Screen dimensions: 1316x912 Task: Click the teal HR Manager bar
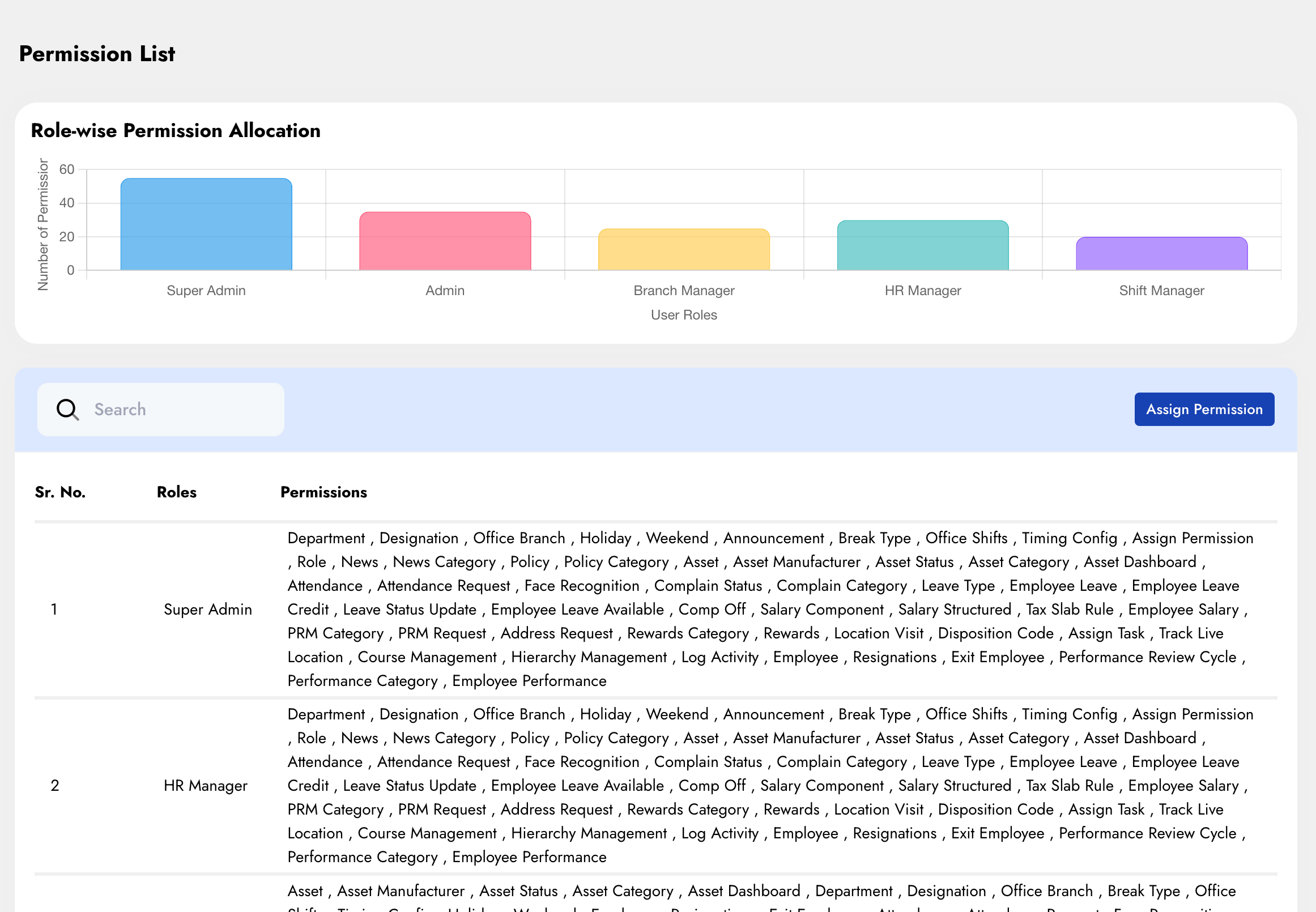pos(922,246)
